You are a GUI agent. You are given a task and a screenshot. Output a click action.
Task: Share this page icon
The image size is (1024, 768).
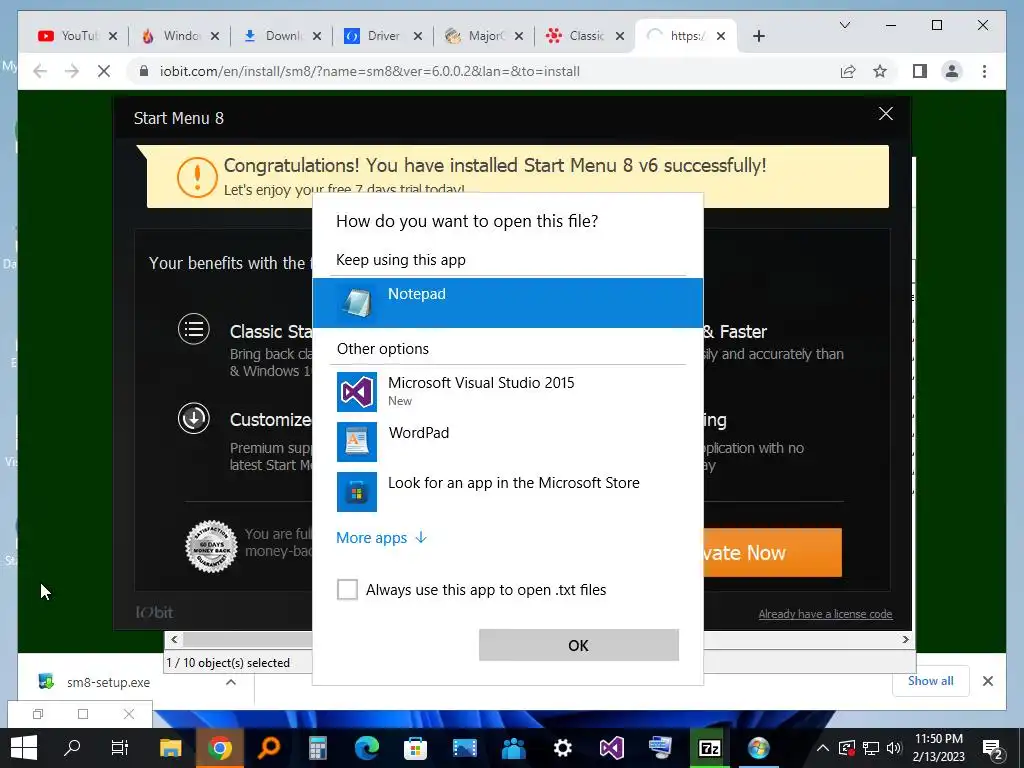(x=848, y=71)
